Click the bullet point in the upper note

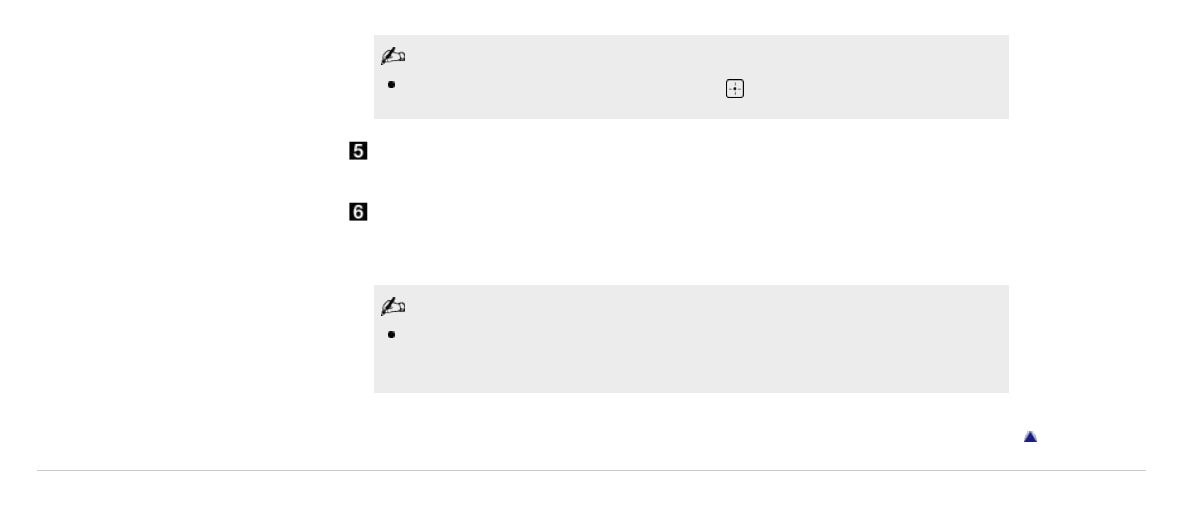pyautogui.click(x=390, y=86)
